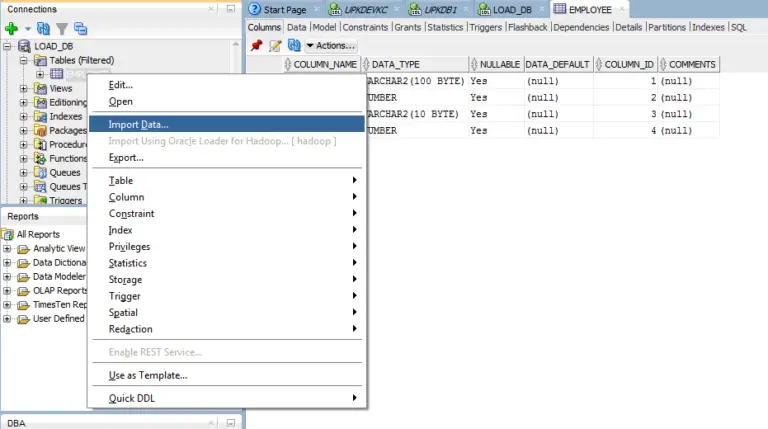Expand the Analytic View reports folder
The height and width of the screenshot is (429, 768).
(x=7, y=249)
